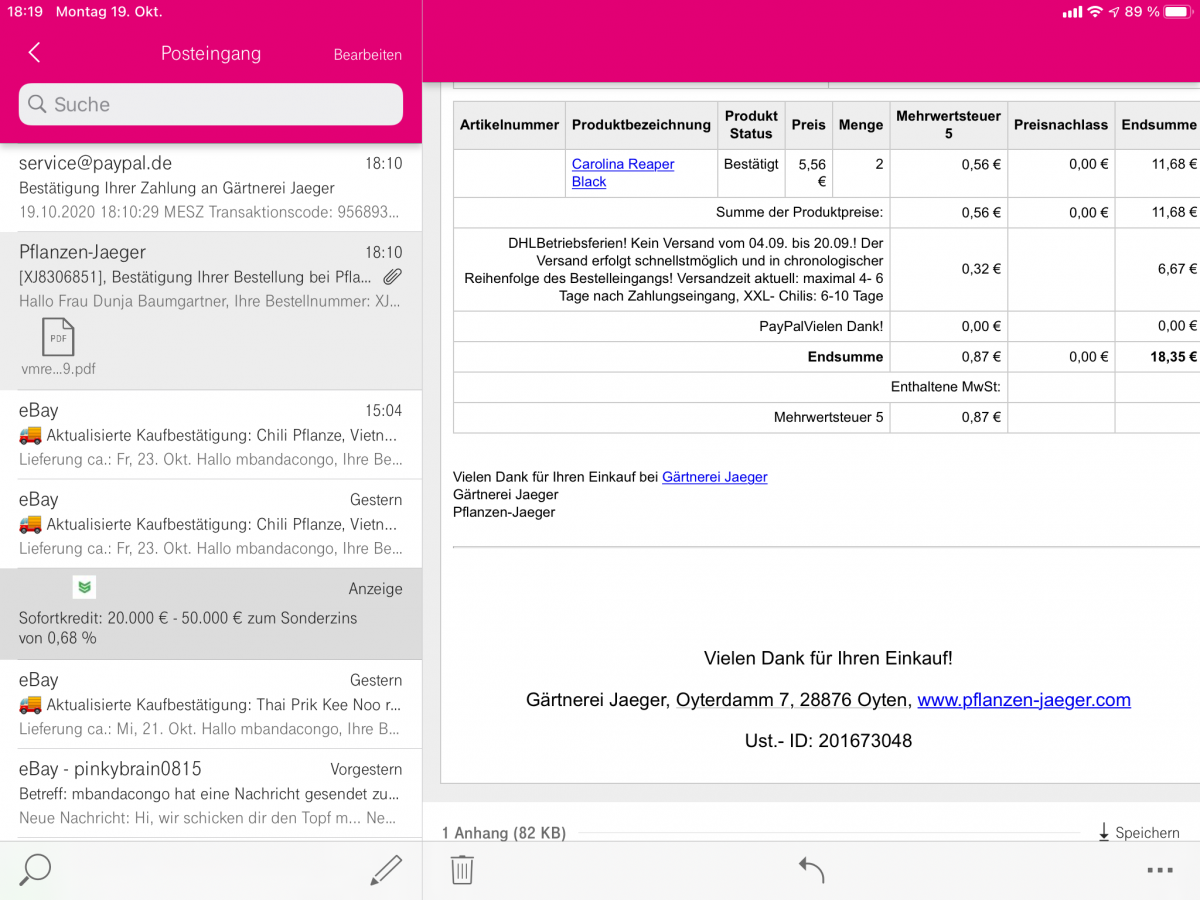This screenshot has height=900, width=1200.
Task: Tap the Posteingang title
Action: tap(211, 54)
